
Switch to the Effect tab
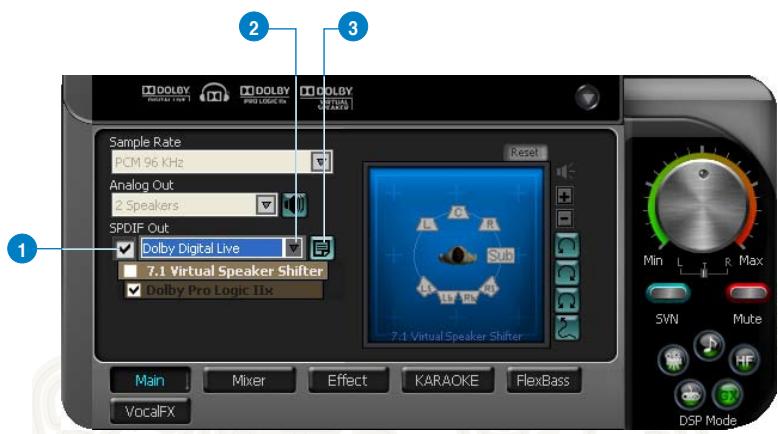click(347, 380)
